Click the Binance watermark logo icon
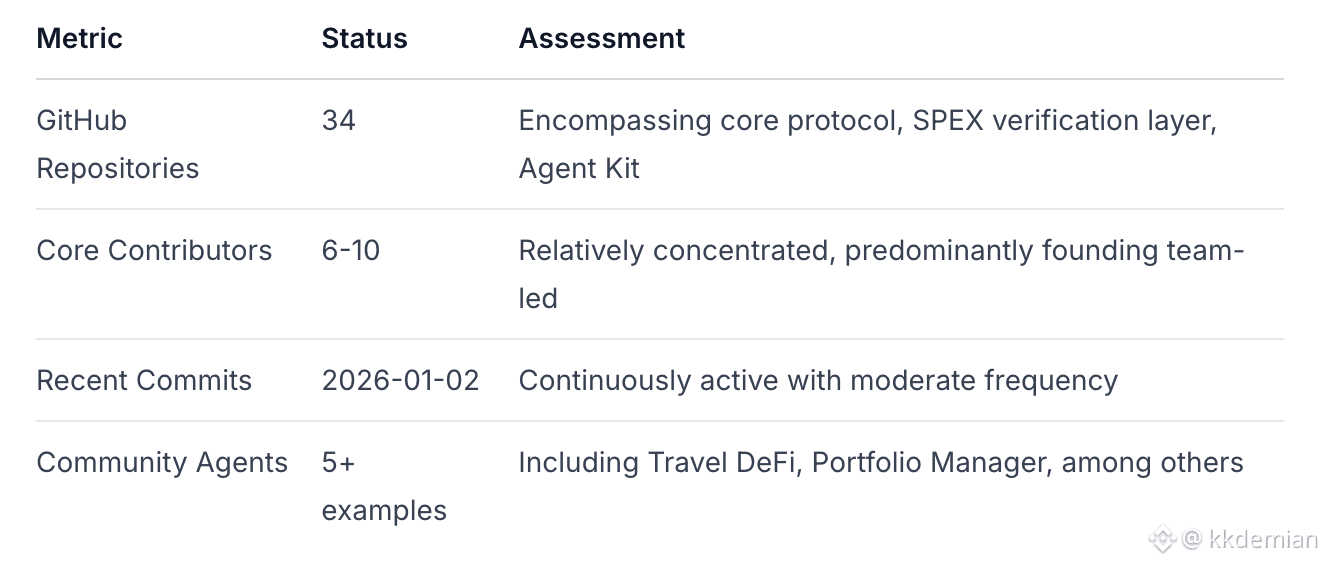 pyautogui.click(x=1162, y=540)
